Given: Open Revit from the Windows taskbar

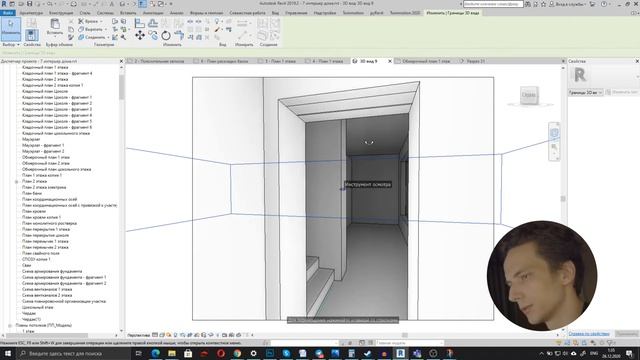Looking at the screenshot, I should [400, 353].
